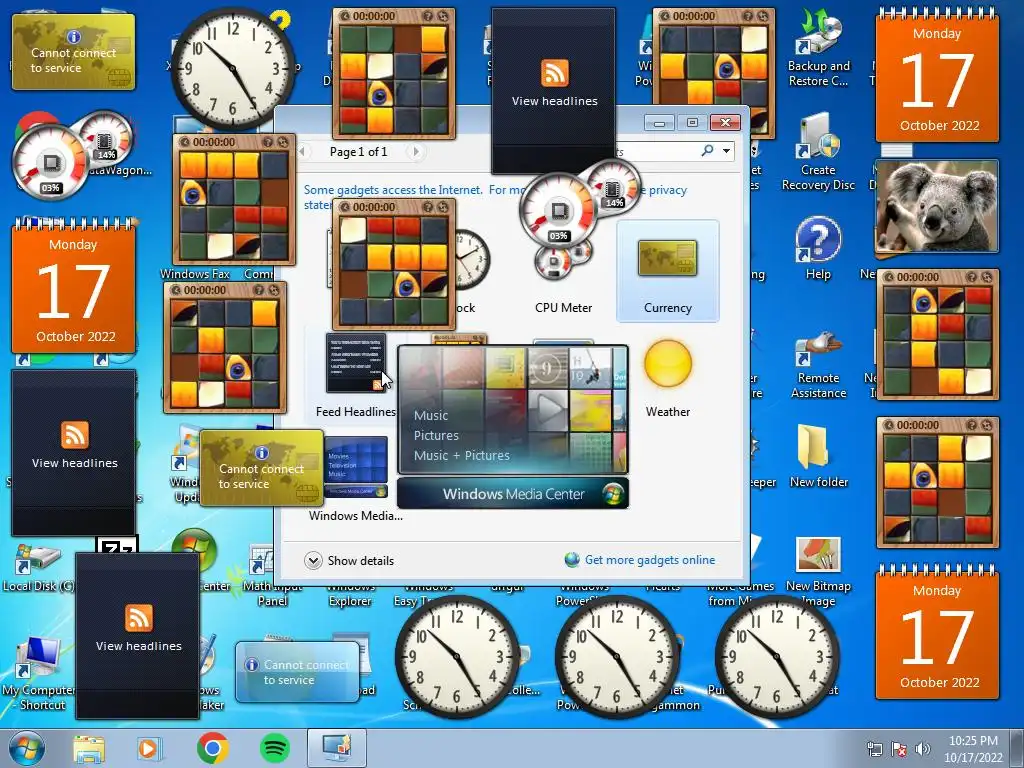Choose Pictures in the Media Center gadget
Viewport: 1024px width, 768px height.
[x=436, y=436]
